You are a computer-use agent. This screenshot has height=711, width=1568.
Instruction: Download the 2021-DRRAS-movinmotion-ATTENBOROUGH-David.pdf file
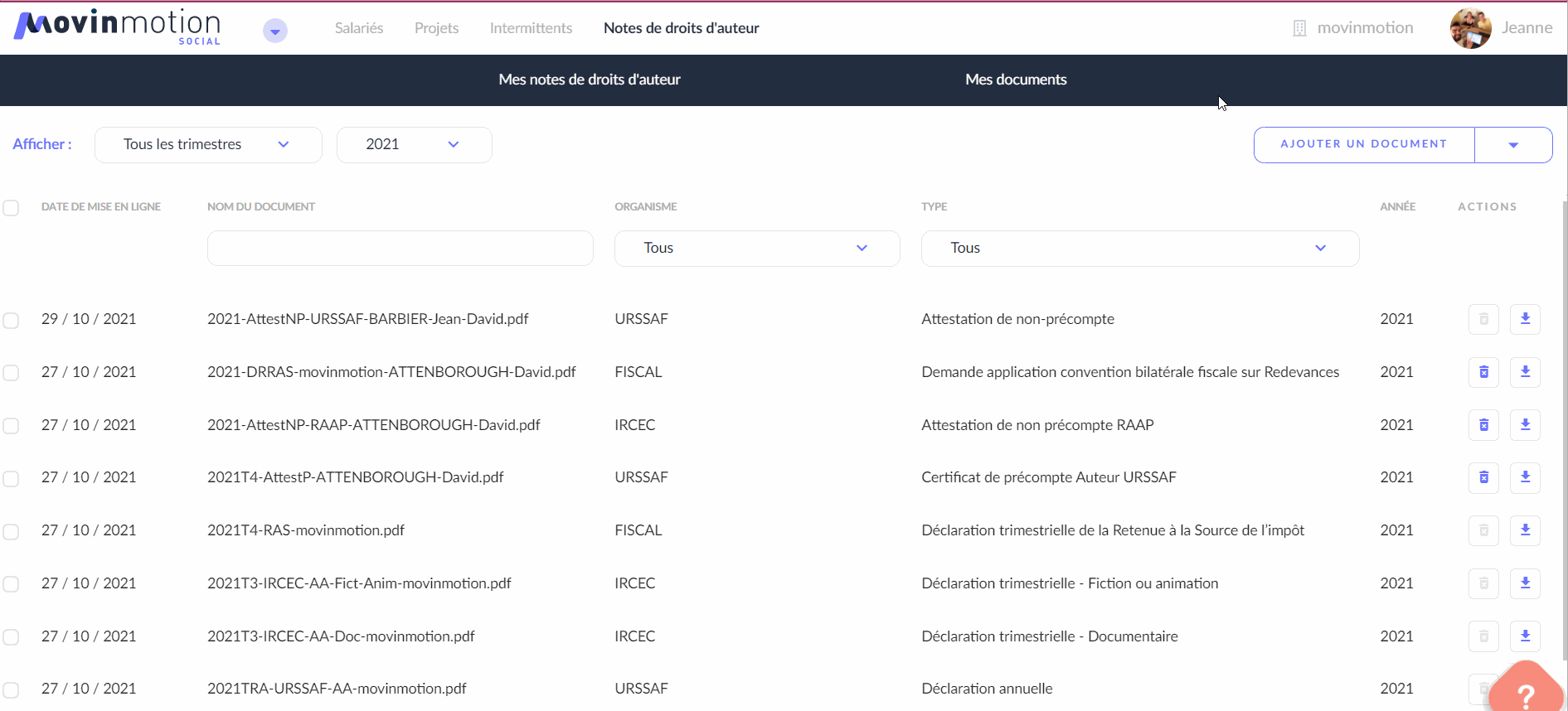click(1525, 372)
